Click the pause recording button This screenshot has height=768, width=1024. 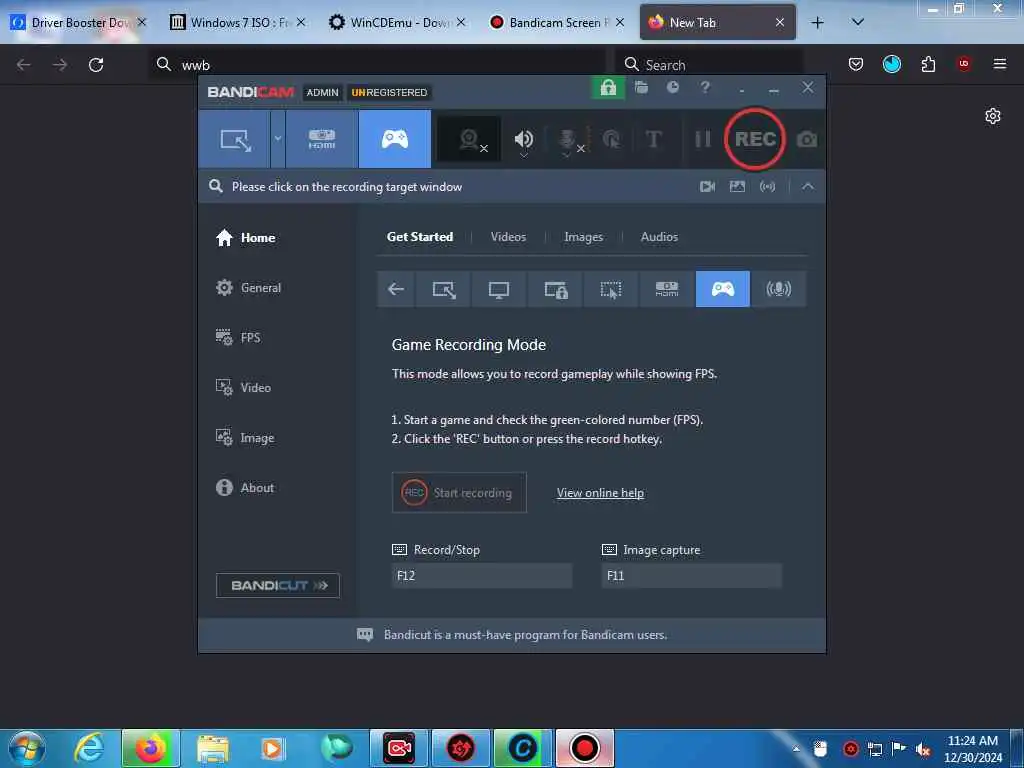[702, 139]
